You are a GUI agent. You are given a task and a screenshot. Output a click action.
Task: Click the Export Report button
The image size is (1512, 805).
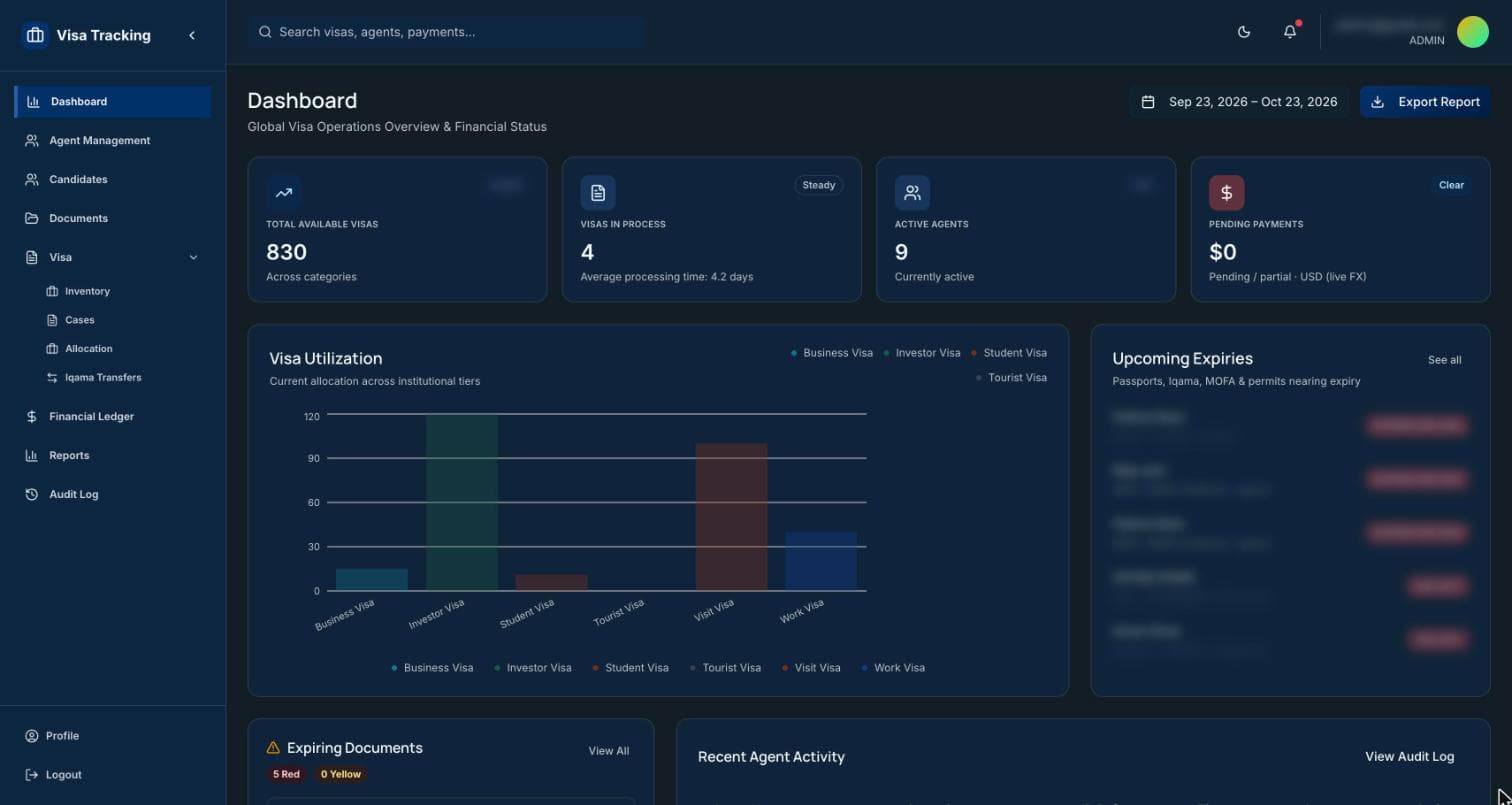click(1425, 102)
